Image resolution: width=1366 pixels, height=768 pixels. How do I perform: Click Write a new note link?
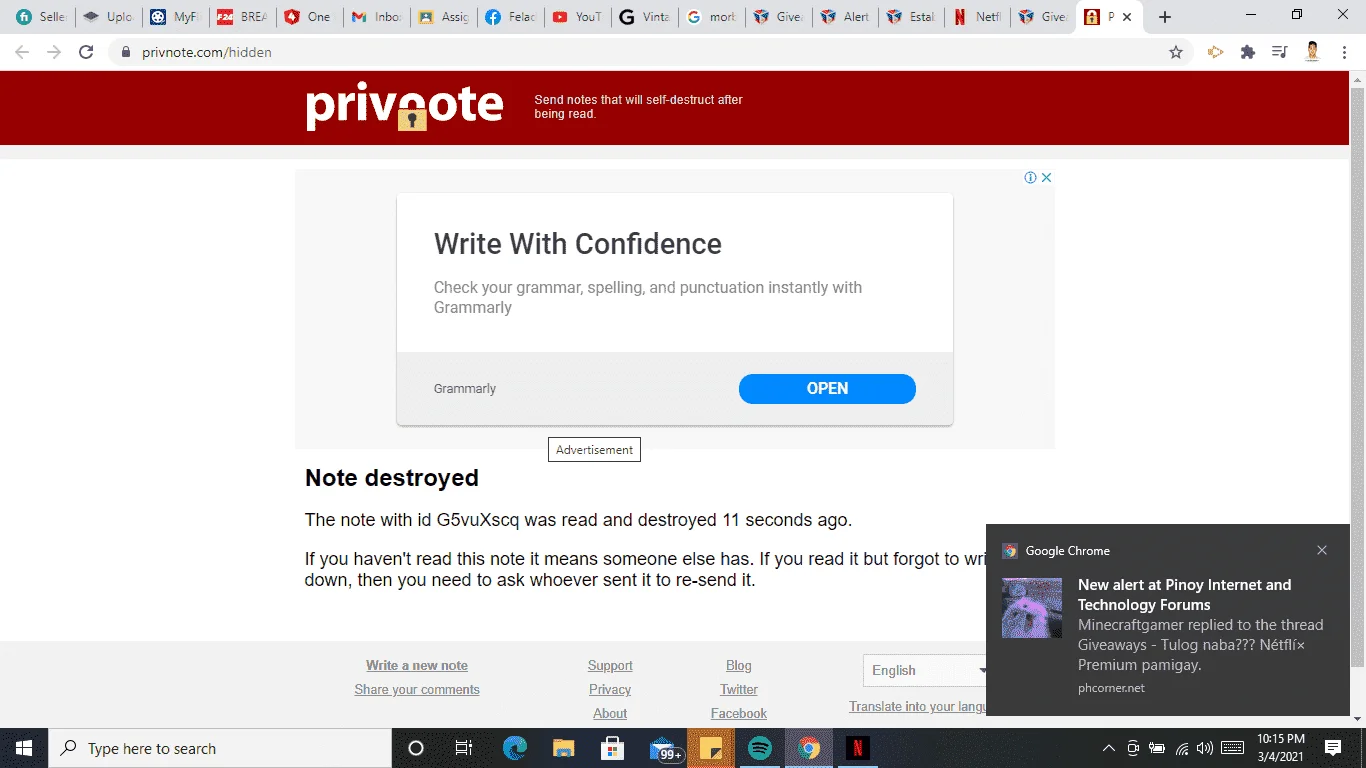417,666
